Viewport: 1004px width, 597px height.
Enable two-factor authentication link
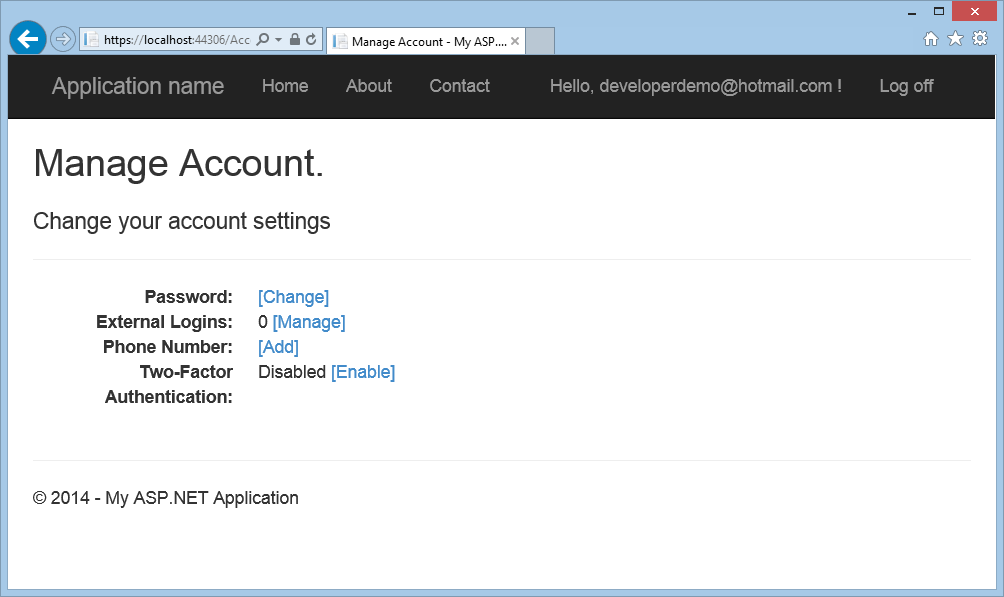click(x=363, y=372)
